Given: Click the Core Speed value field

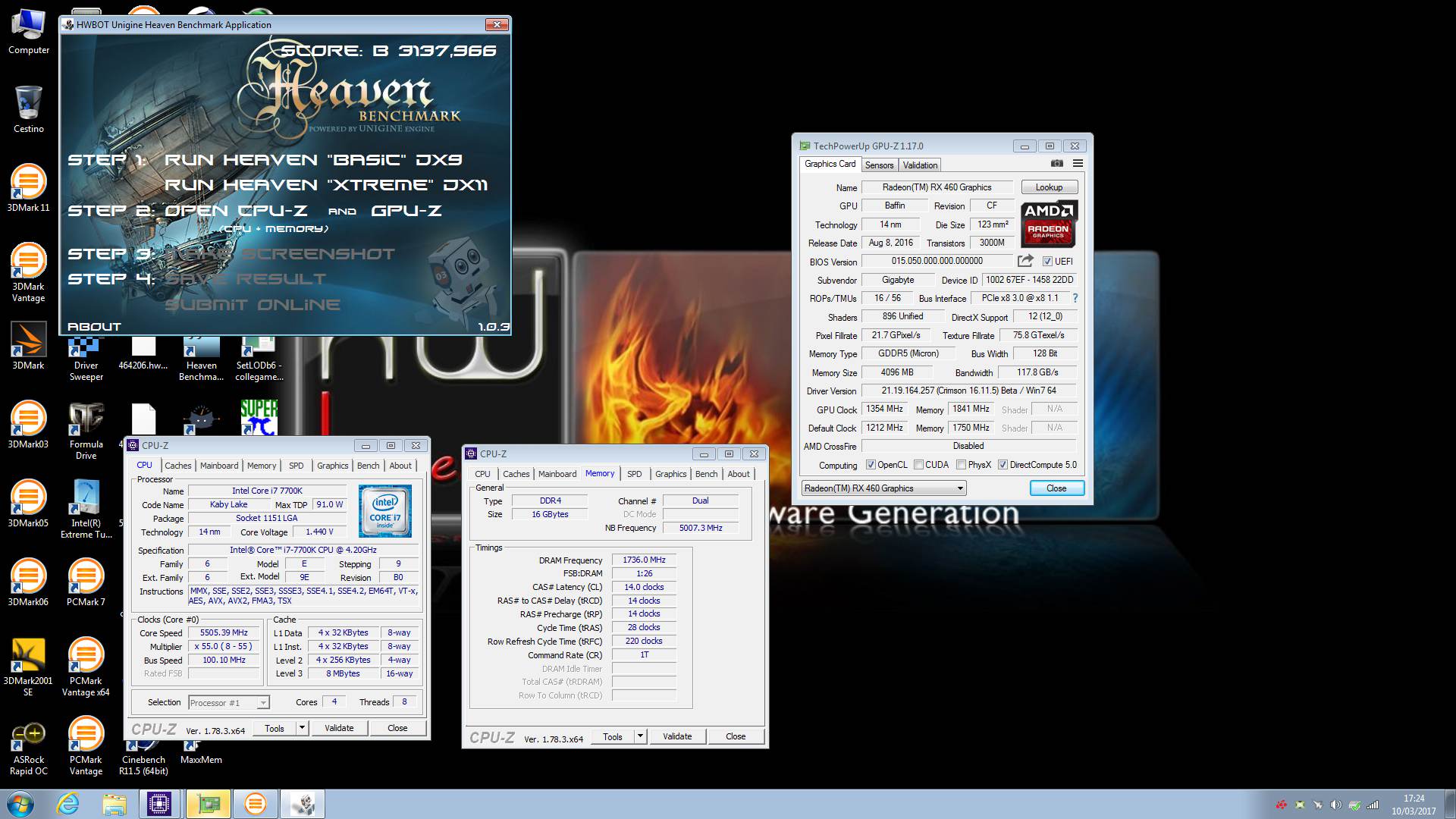Looking at the screenshot, I should pos(224,632).
